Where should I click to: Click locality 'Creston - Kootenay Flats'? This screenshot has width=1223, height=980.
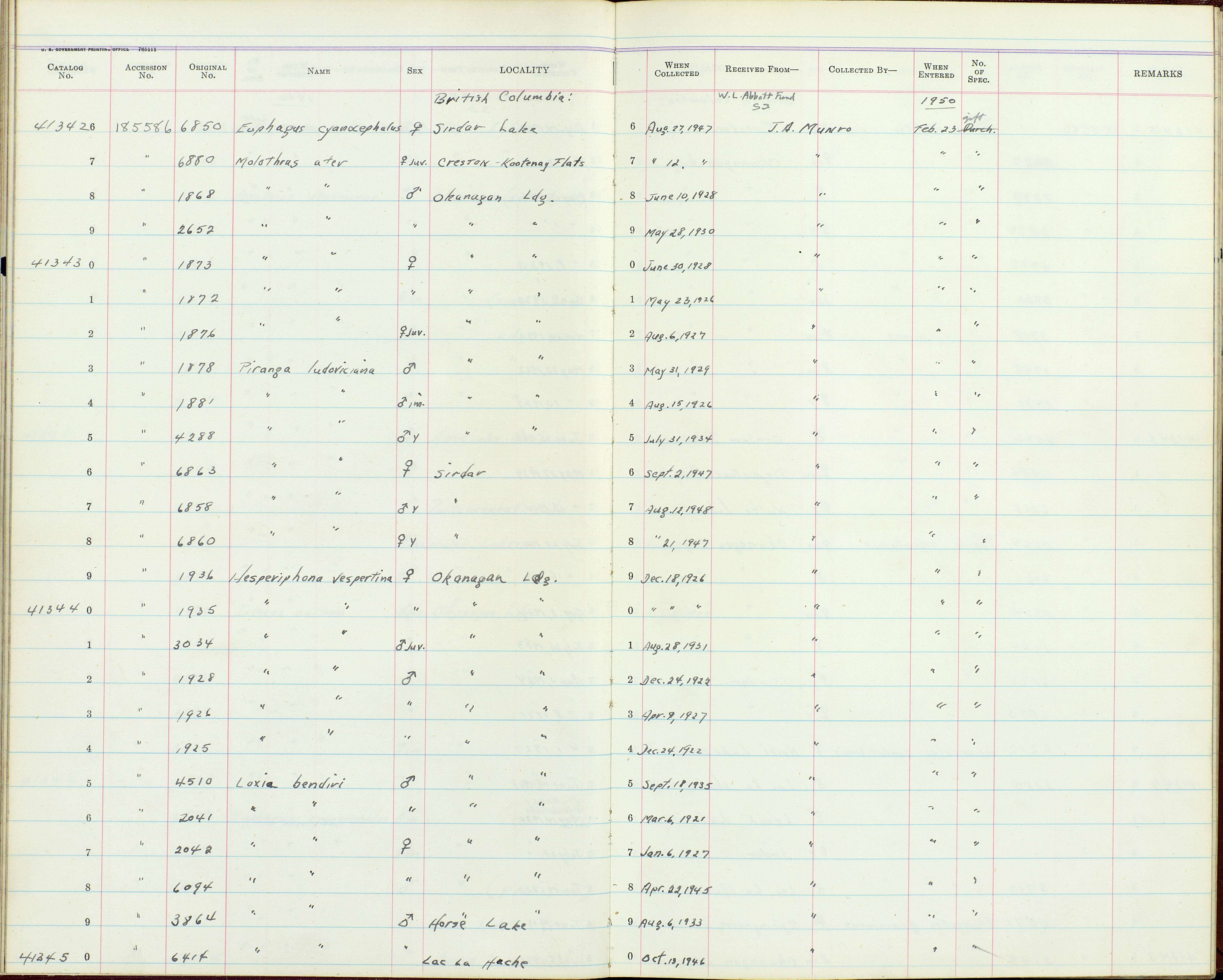coord(510,163)
